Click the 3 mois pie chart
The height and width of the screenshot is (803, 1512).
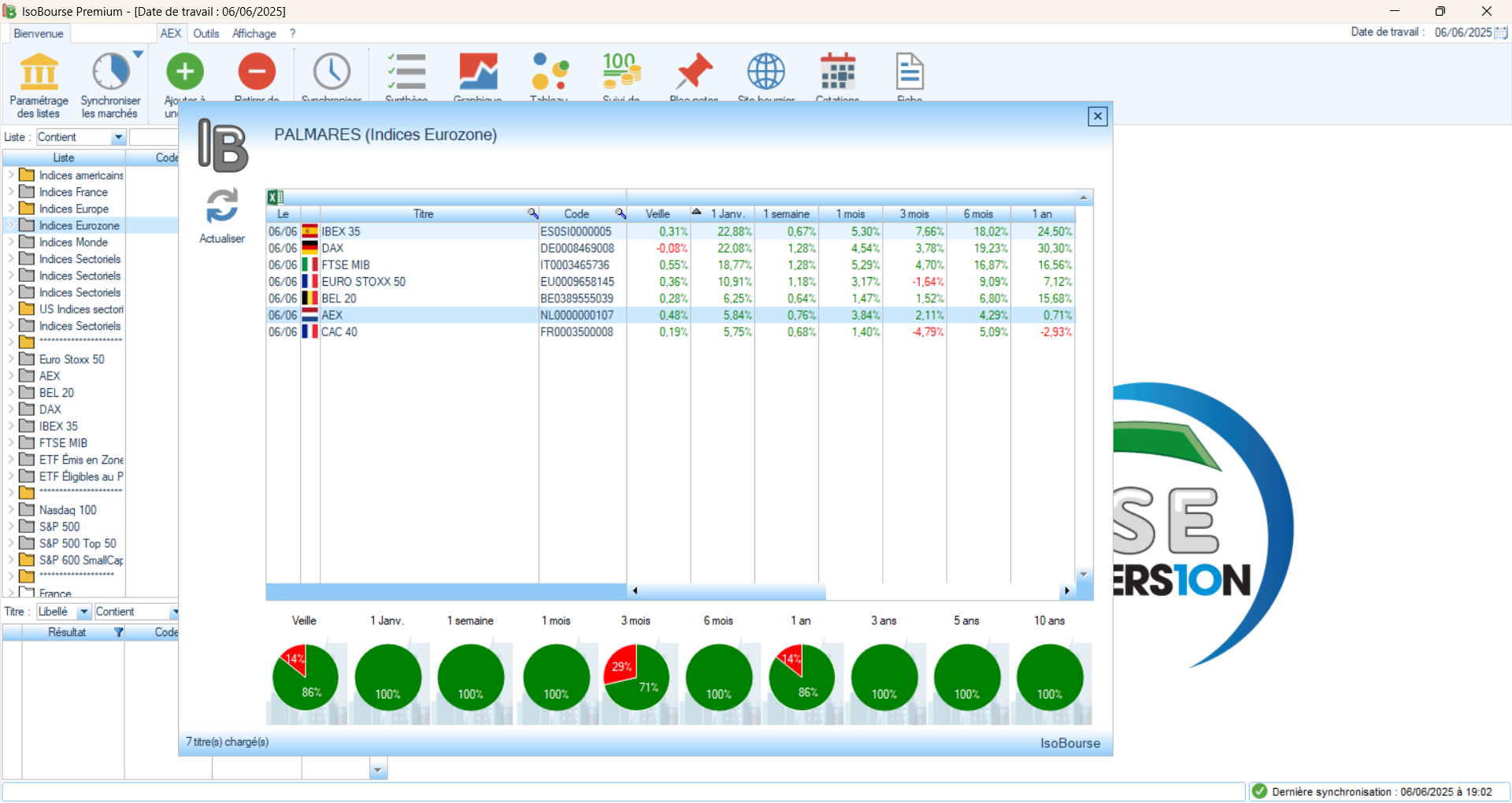point(636,677)
